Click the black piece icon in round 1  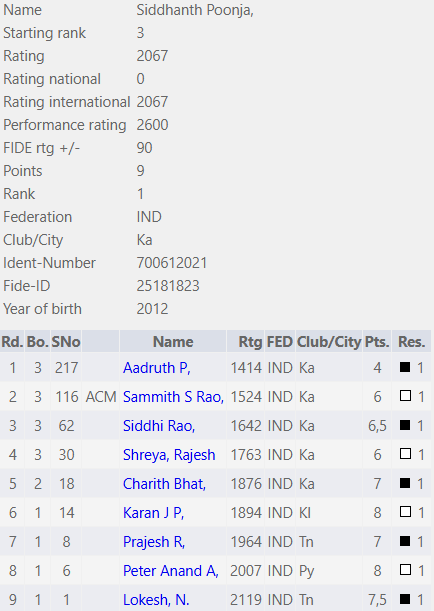(x=405, y=367)
